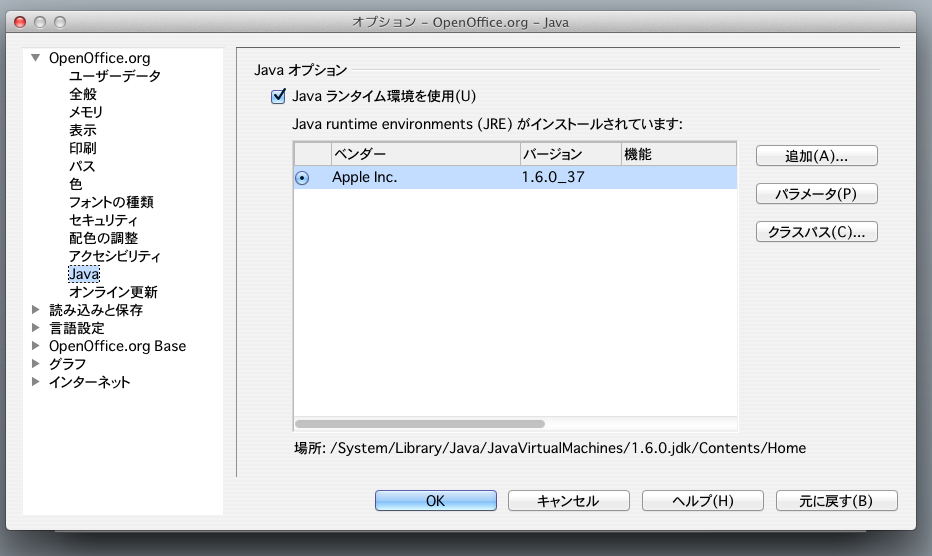This screenshot has height=556, width=932.
Task: Open ヘルプ(H) help button
Action: (x=702, y=501)
